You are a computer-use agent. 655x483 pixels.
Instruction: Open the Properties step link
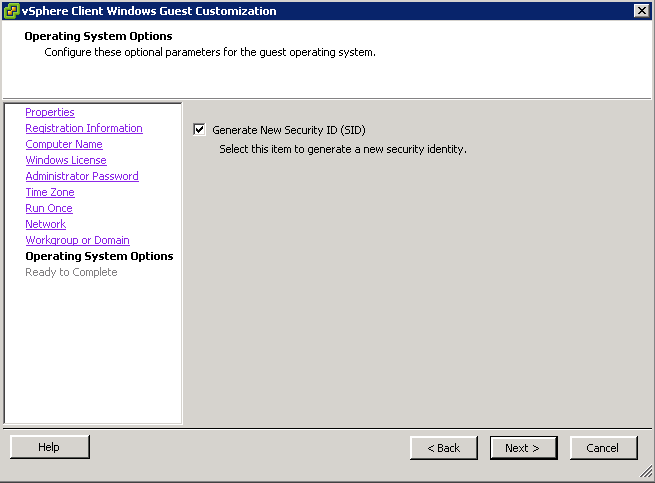click(x=50, y=112)
